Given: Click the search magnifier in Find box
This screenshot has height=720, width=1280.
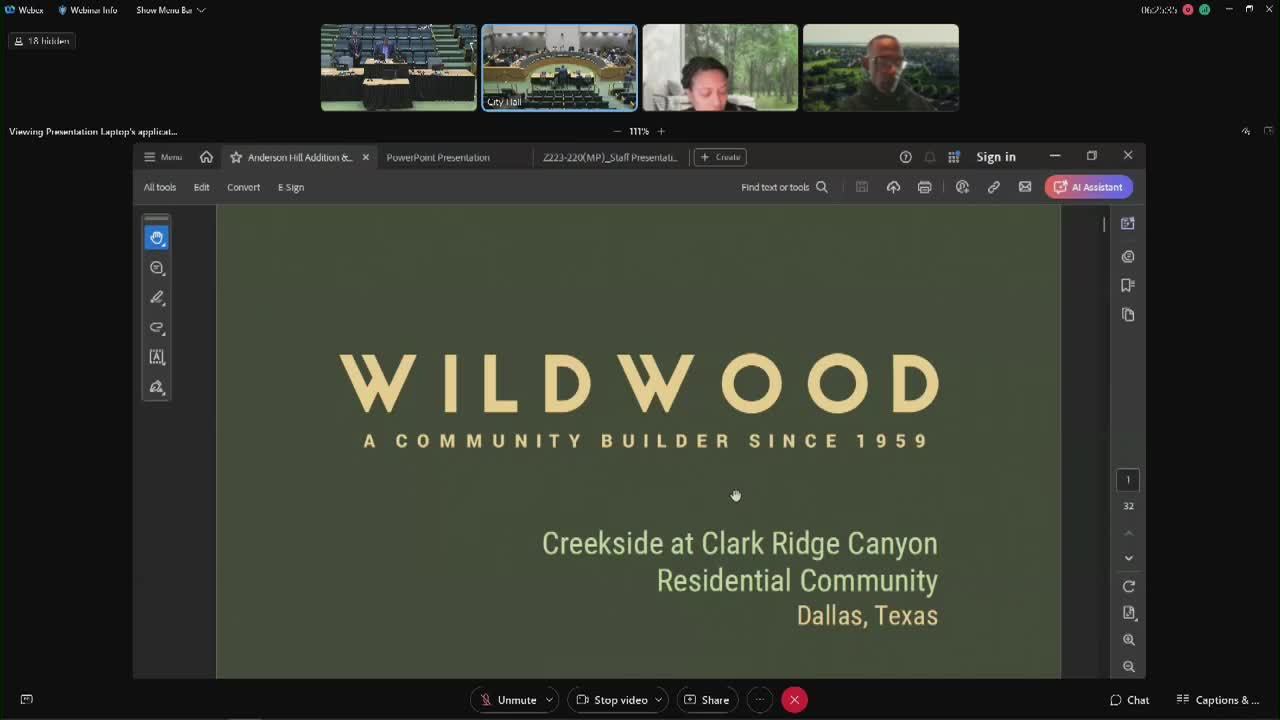Looking at the screenshot, I should point(822,187).
